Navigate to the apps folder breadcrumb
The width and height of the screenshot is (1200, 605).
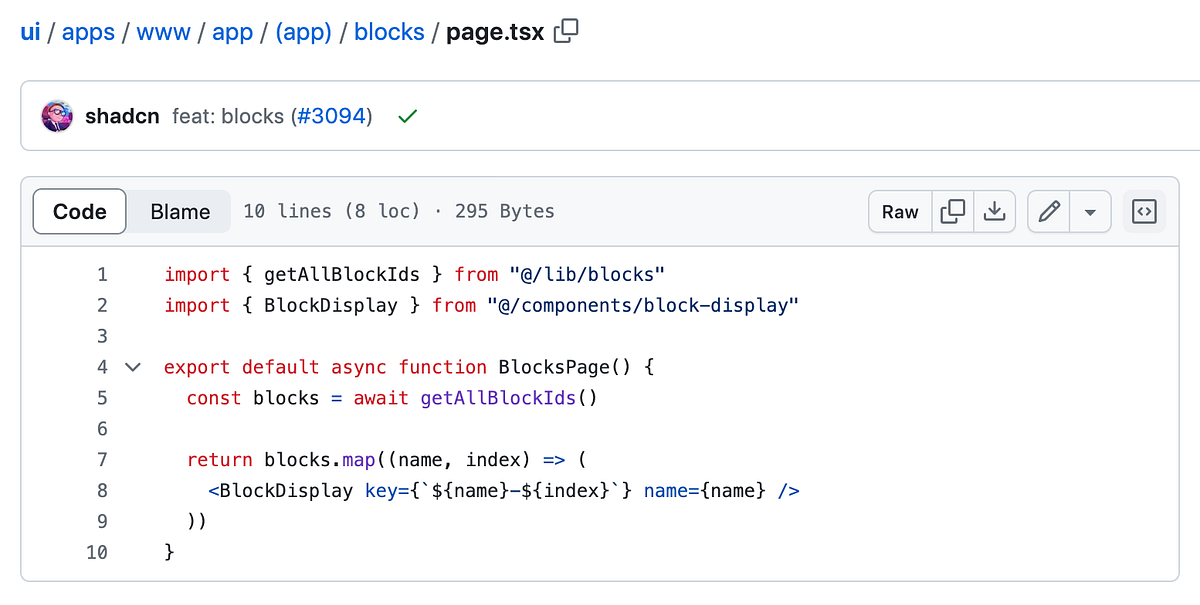pyautogui.click(x=88, y=31)
